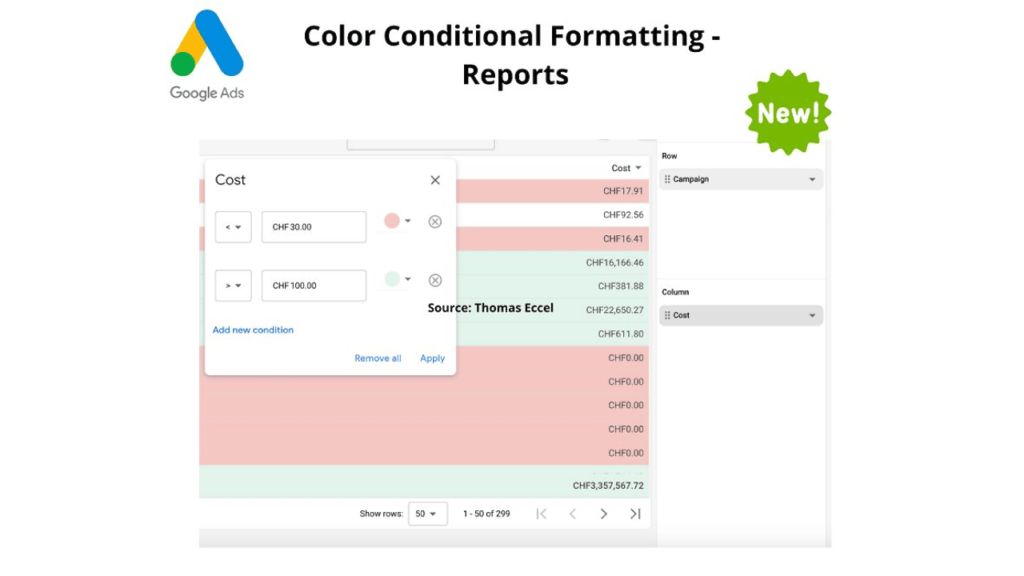1024x576 pixels.
Task: Select the CHF17.91 cost cell
Action: (623, 191)
